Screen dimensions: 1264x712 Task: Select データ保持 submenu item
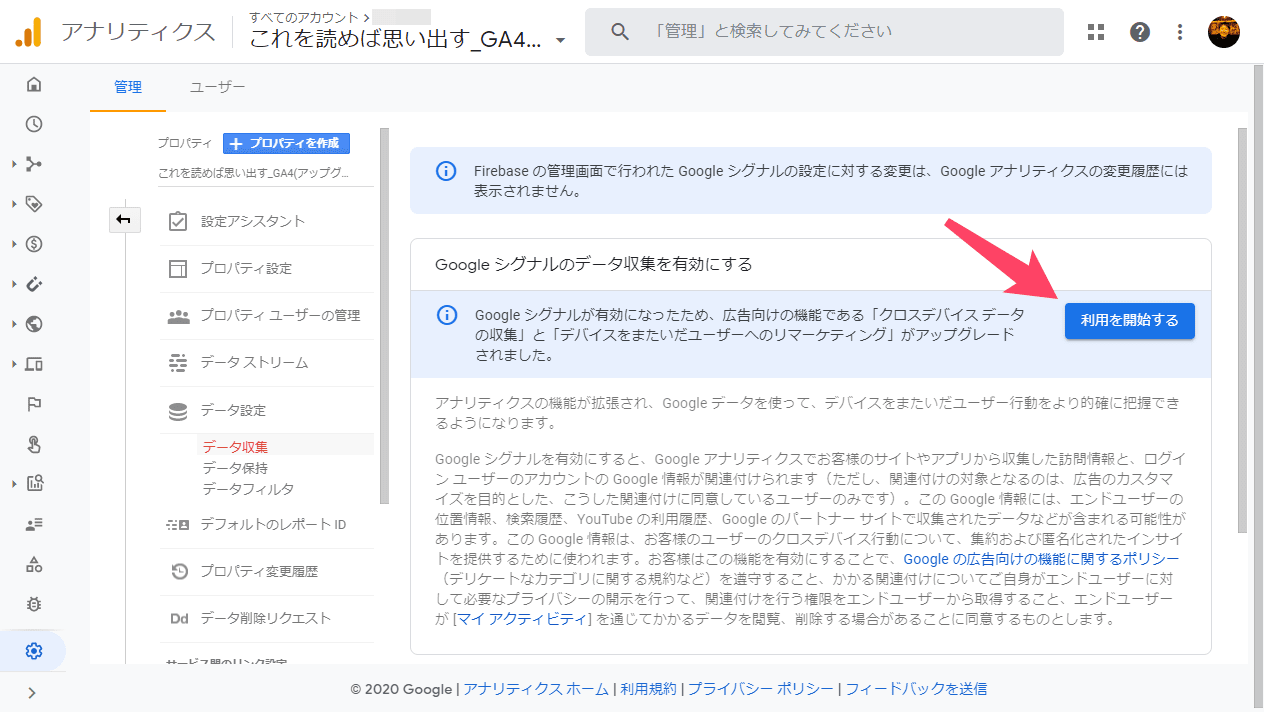click(x=235, y=468)
